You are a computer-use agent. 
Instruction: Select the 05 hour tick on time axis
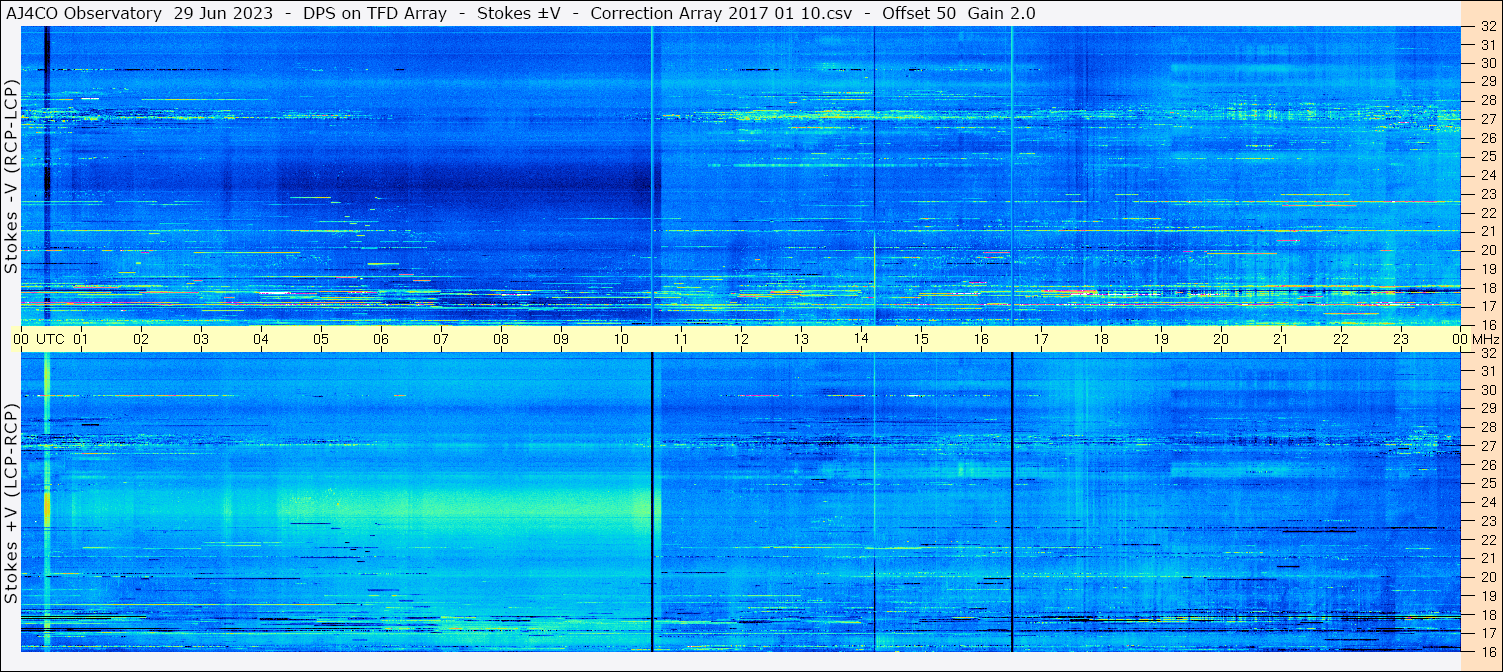[x=321, y=339]
